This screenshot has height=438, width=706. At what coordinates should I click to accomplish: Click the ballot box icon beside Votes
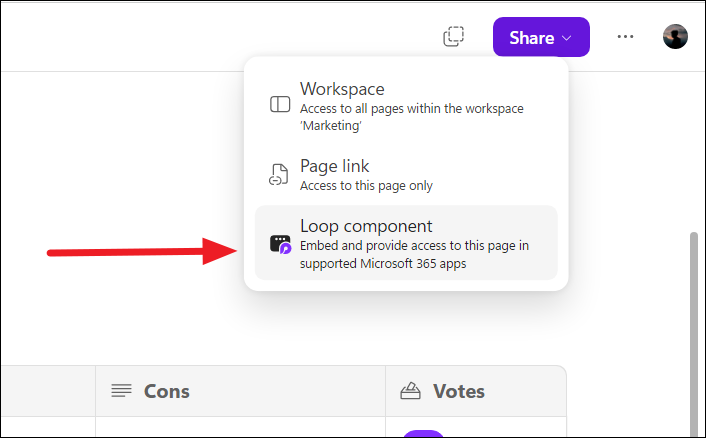click(x=411, y=391)
